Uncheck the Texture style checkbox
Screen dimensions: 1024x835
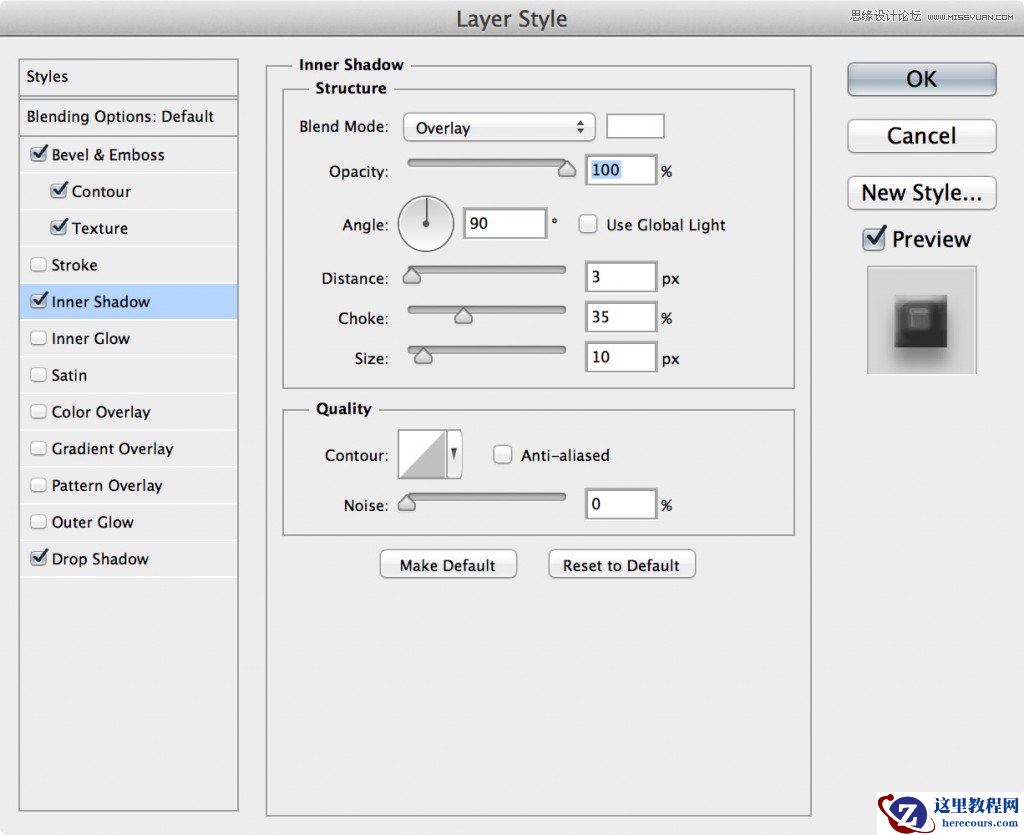[59, 228]
